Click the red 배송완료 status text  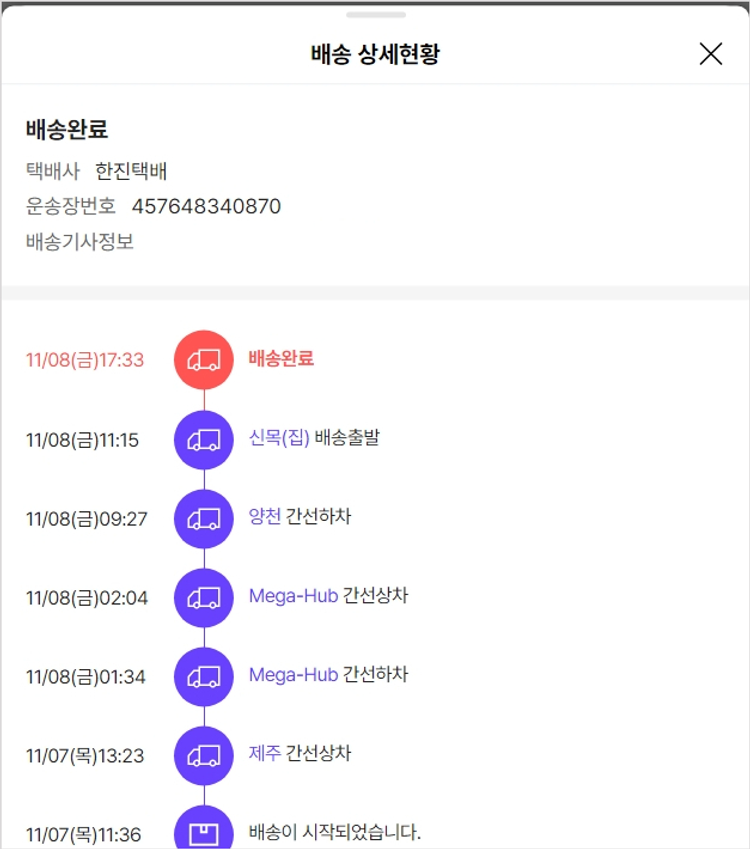[x=281, y=358]
